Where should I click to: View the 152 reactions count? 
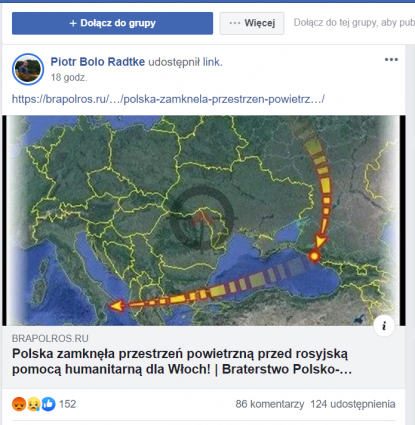click(x=68, y=404)
